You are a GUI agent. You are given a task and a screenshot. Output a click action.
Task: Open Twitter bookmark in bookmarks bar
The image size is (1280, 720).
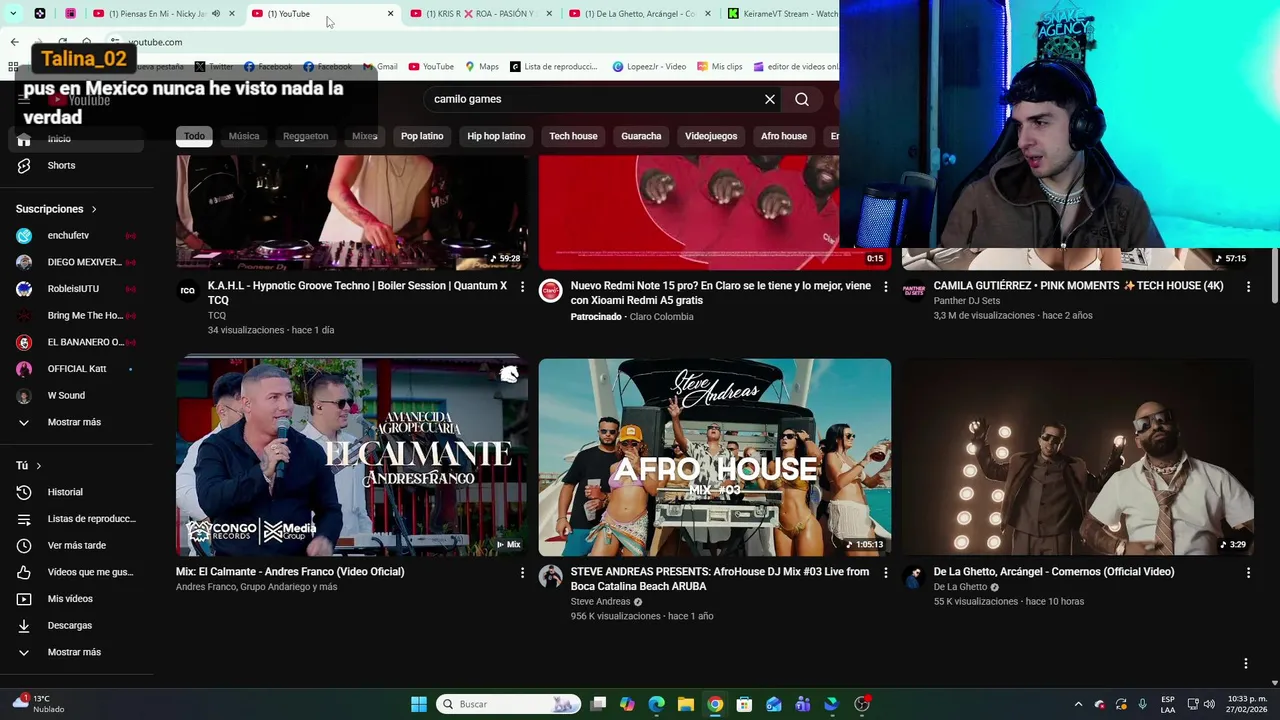coord(214,67)
